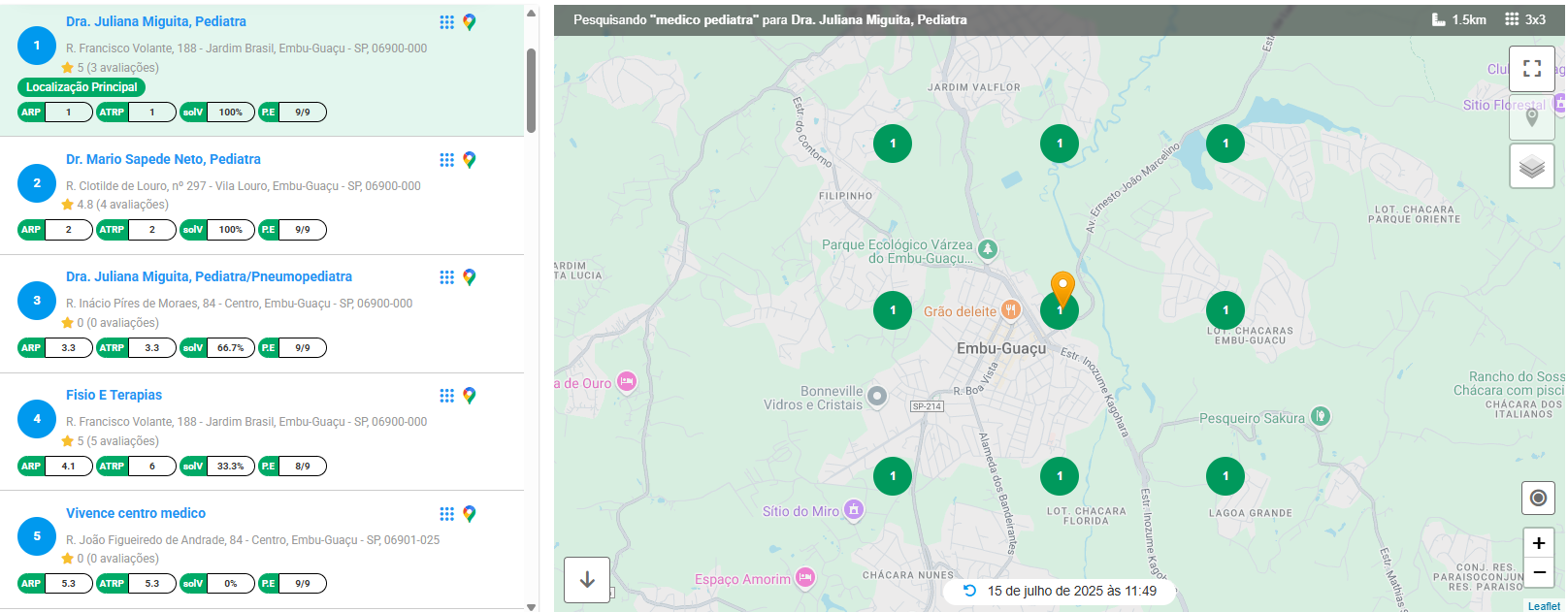Image resolution: width=1568 pixels, height=612 pixels.
Task: Zoom in on the map
Action: [1539, 543]
